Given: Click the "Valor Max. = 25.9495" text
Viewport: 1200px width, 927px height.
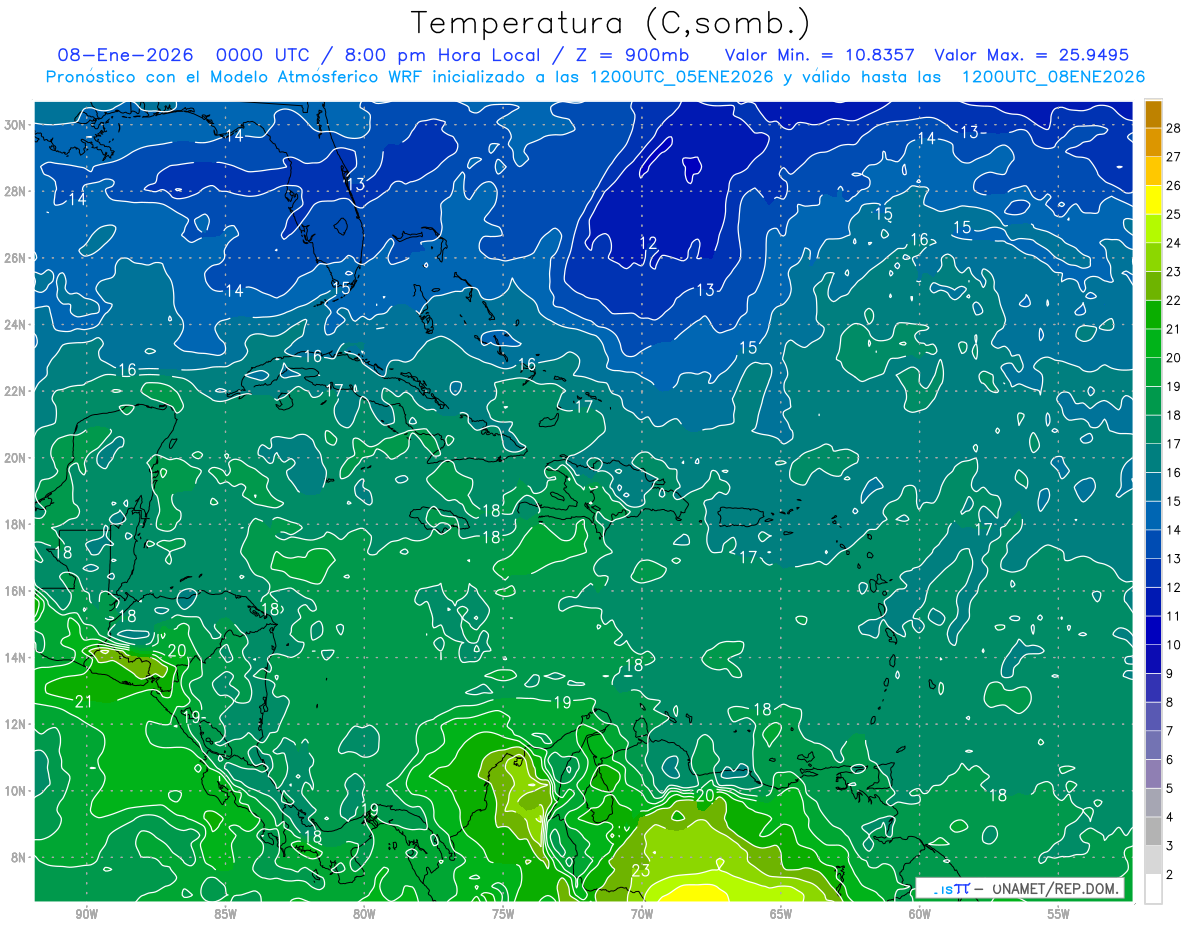Looking at the screenshot, I should click(x=1031, y=55).
